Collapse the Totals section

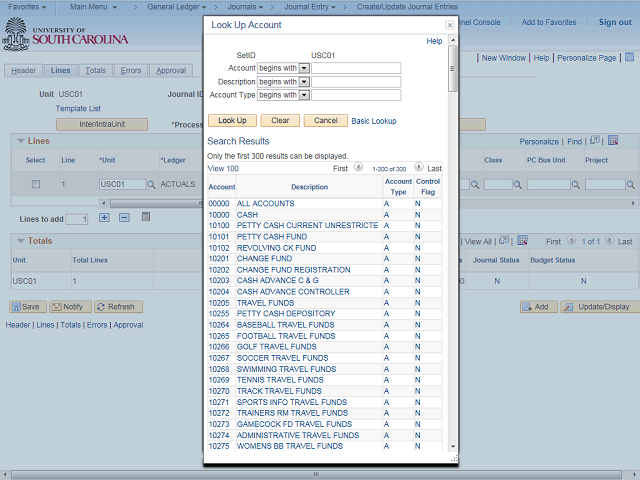(21, 241)
